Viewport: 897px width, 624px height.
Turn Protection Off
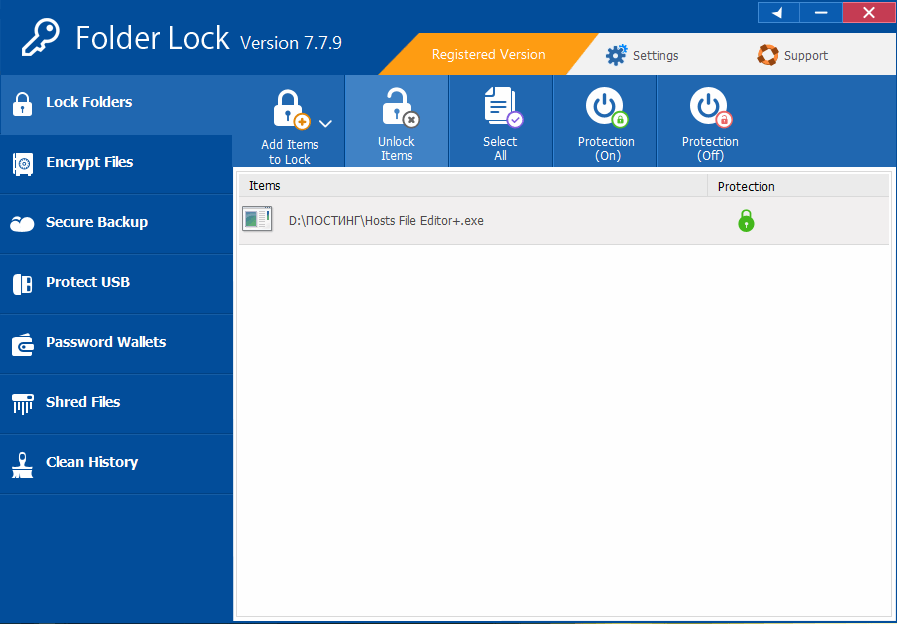(710, 107)
